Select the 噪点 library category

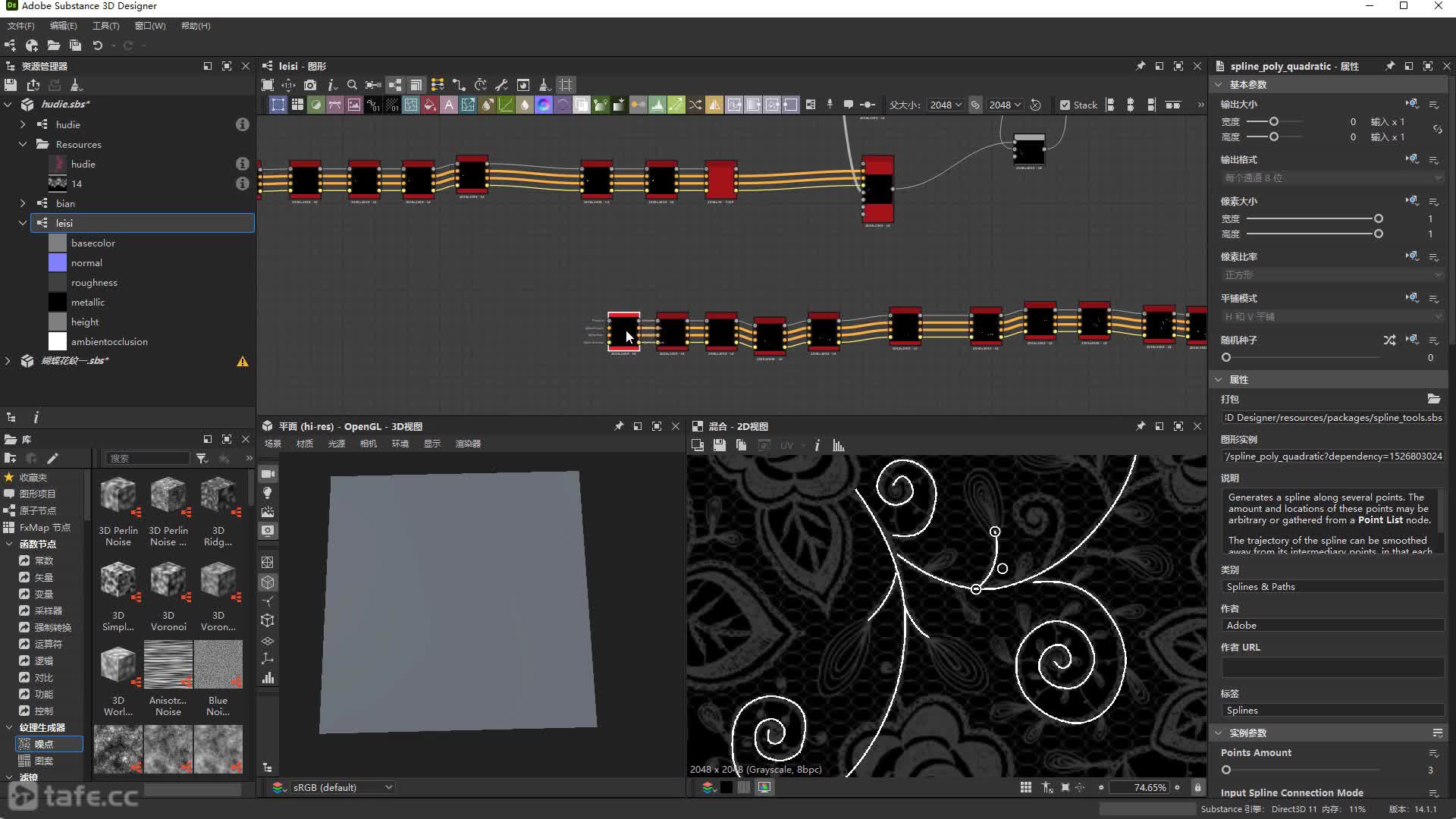click(44, 744)
